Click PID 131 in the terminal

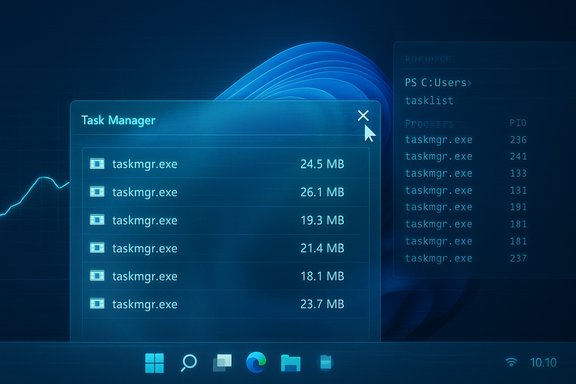[x=518, y=190]
